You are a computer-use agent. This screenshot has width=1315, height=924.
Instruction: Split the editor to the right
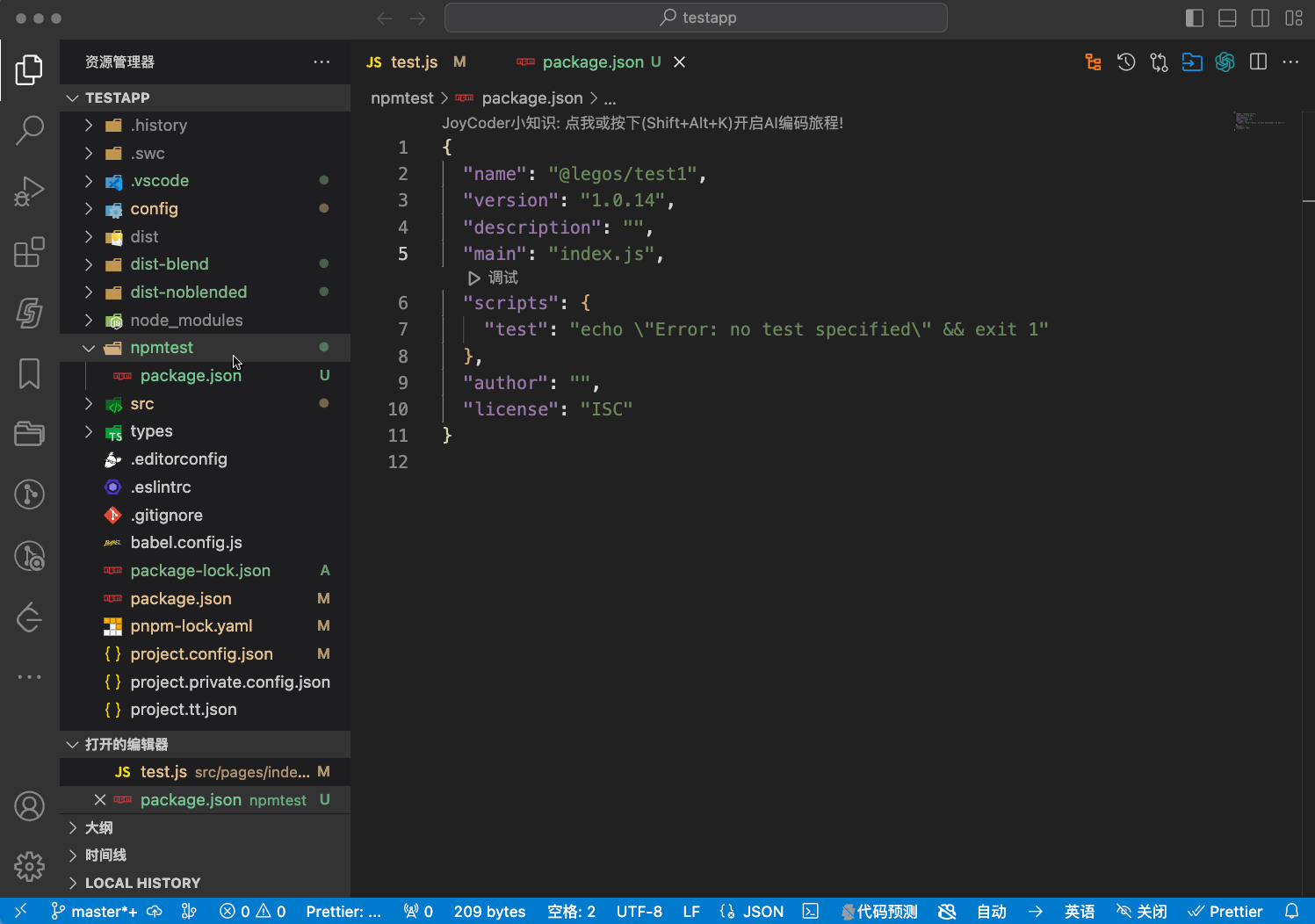pos(1258,61)
